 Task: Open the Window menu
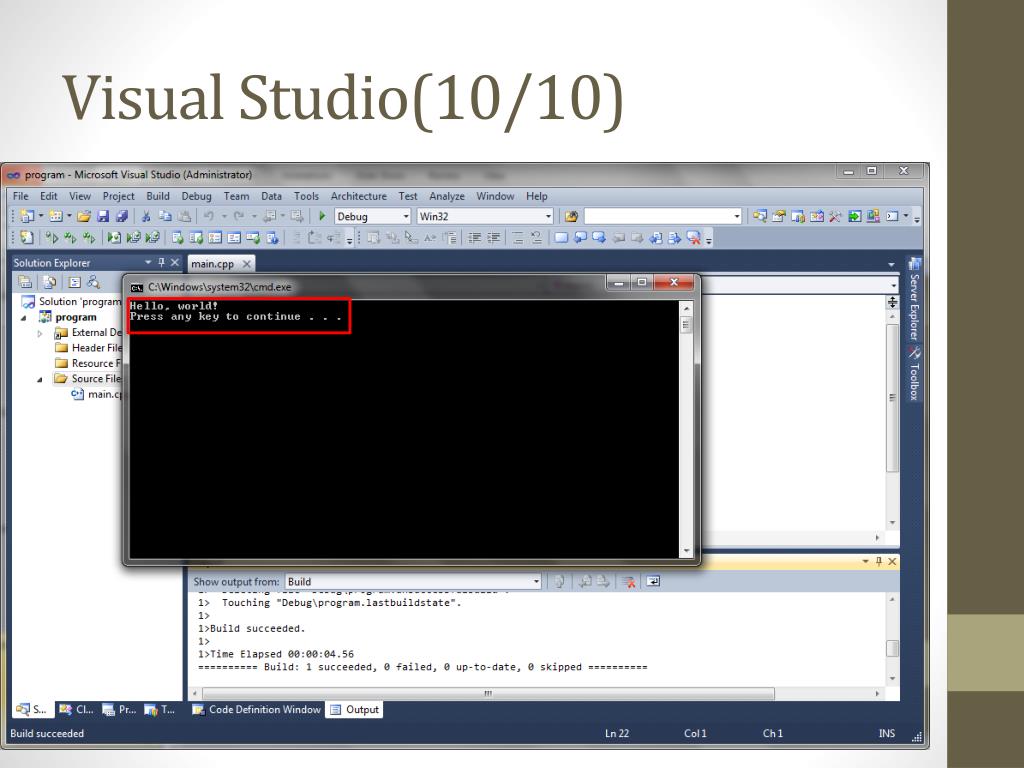point(495,196)
